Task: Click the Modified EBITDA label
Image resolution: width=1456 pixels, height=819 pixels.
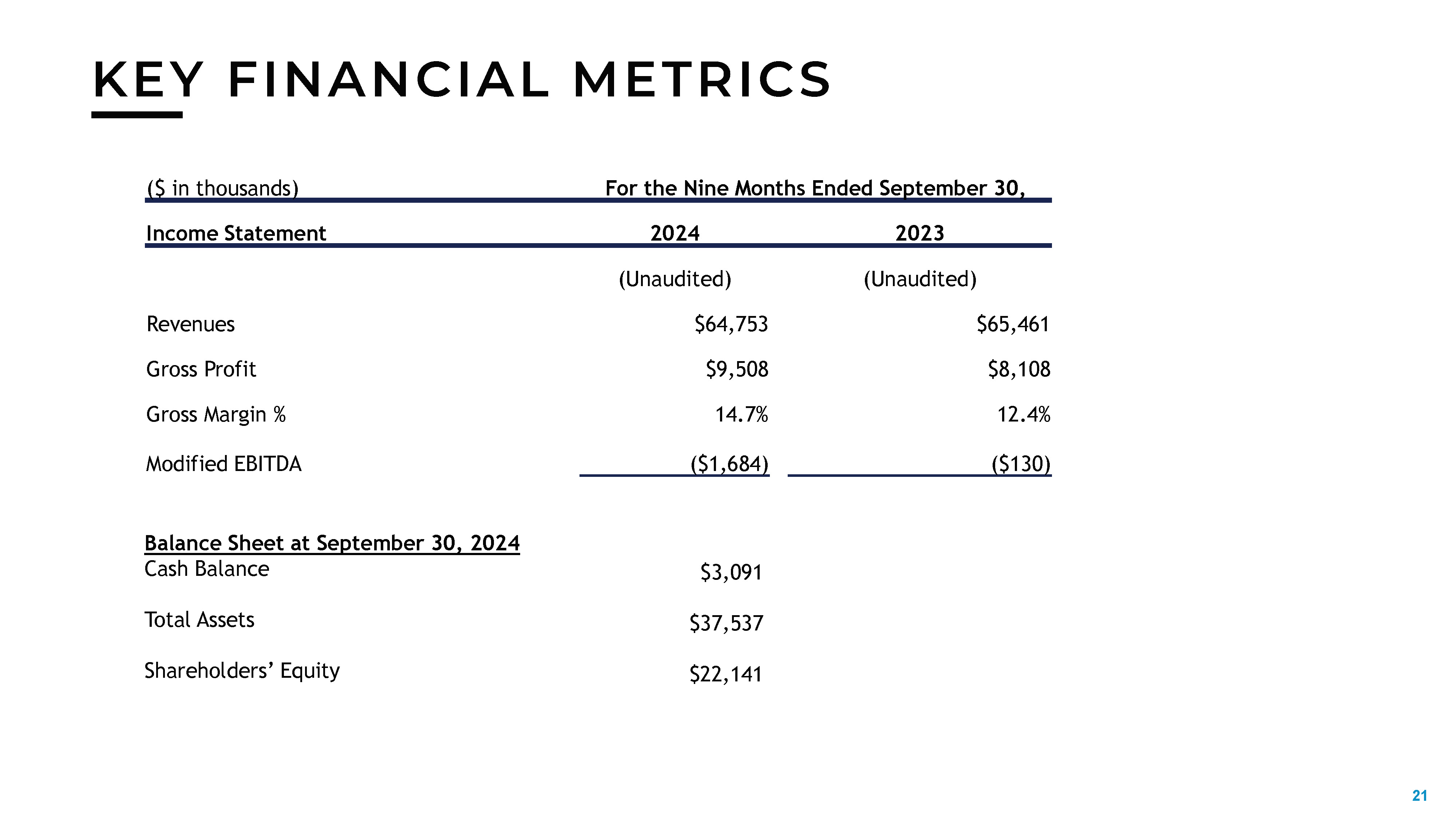Action: pyautogui.click(x=223, y=464)
